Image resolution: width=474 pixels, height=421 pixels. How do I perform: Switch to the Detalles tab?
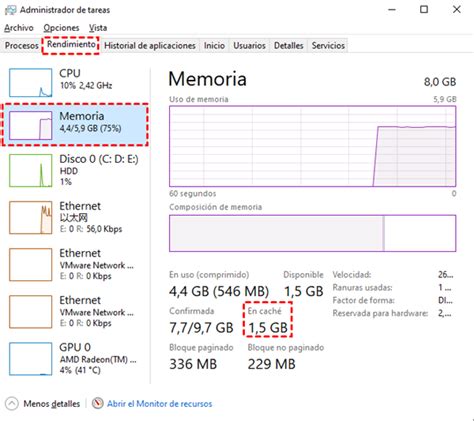[x=289, y=46]
